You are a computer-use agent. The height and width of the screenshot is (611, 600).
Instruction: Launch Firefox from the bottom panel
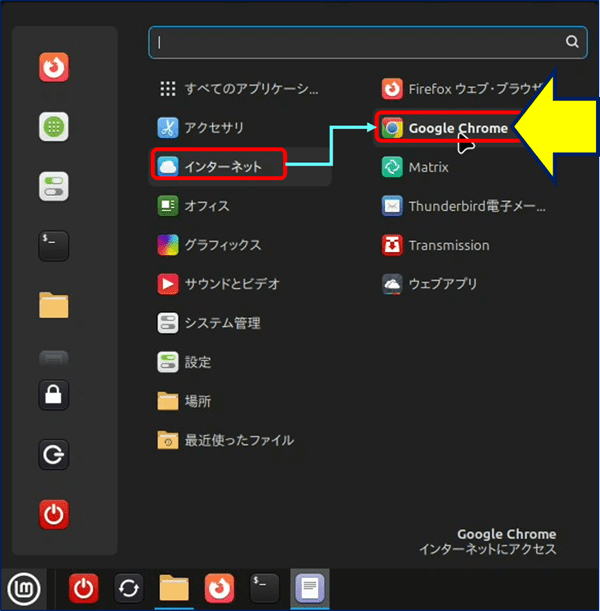[219, 588]
